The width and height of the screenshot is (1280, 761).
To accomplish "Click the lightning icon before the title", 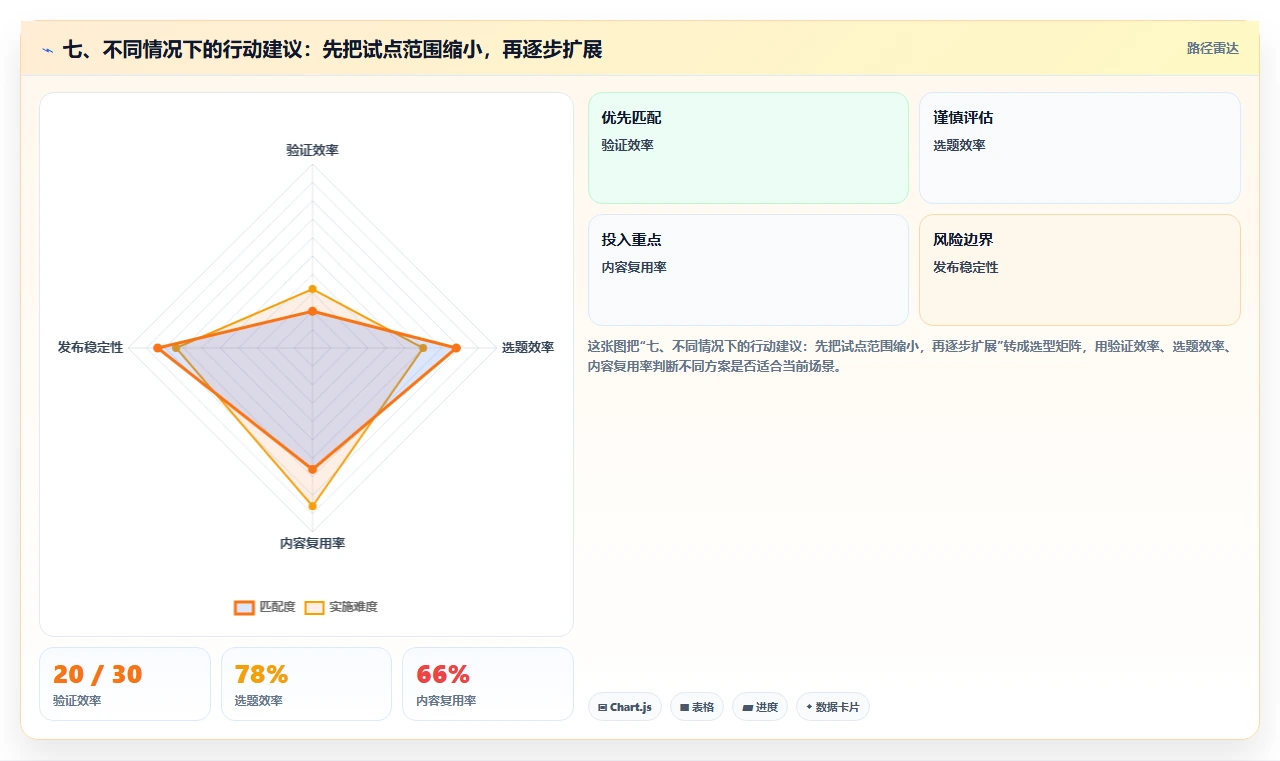I will (48, 50).
